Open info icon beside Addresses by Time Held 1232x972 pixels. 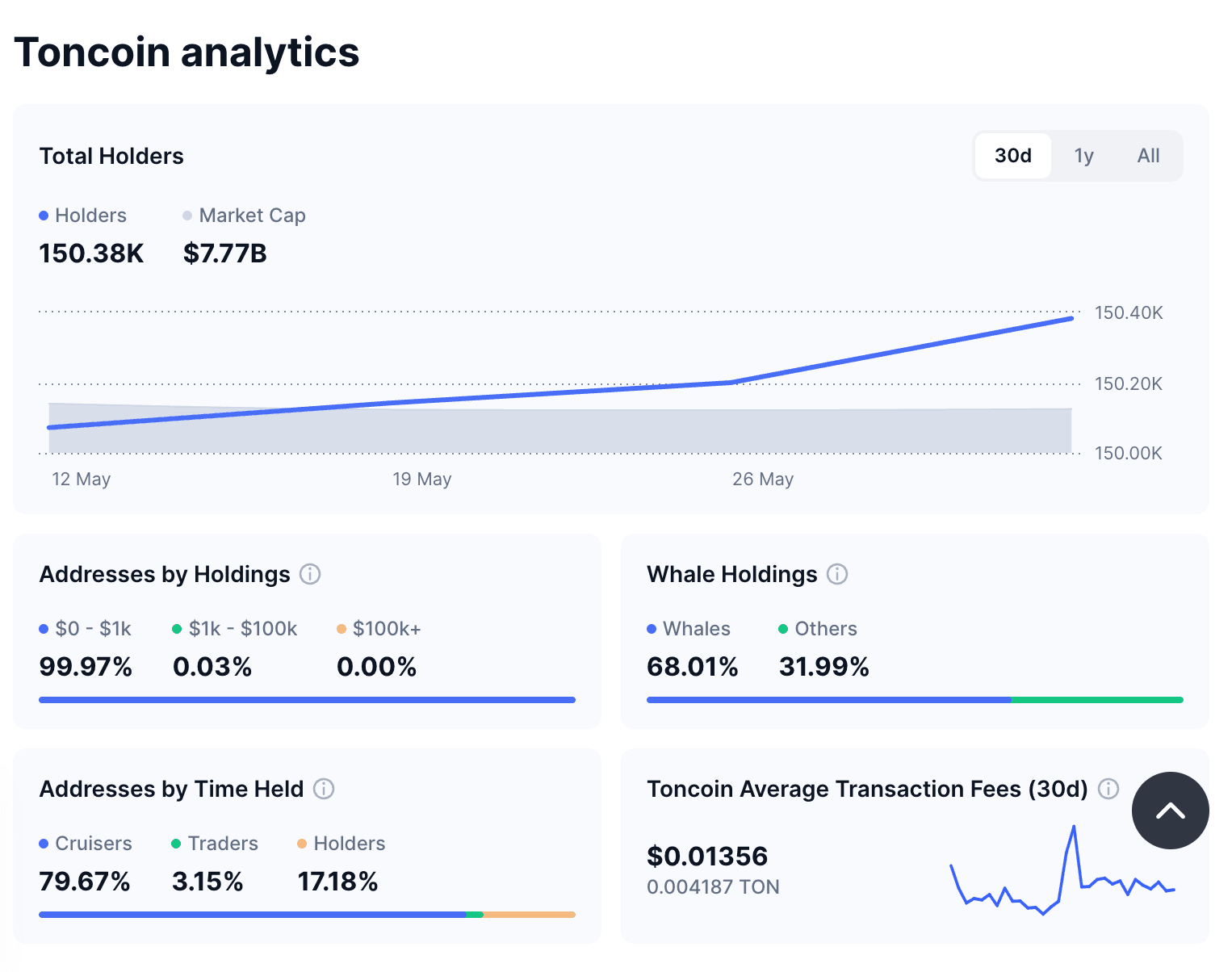coord(324,789)
